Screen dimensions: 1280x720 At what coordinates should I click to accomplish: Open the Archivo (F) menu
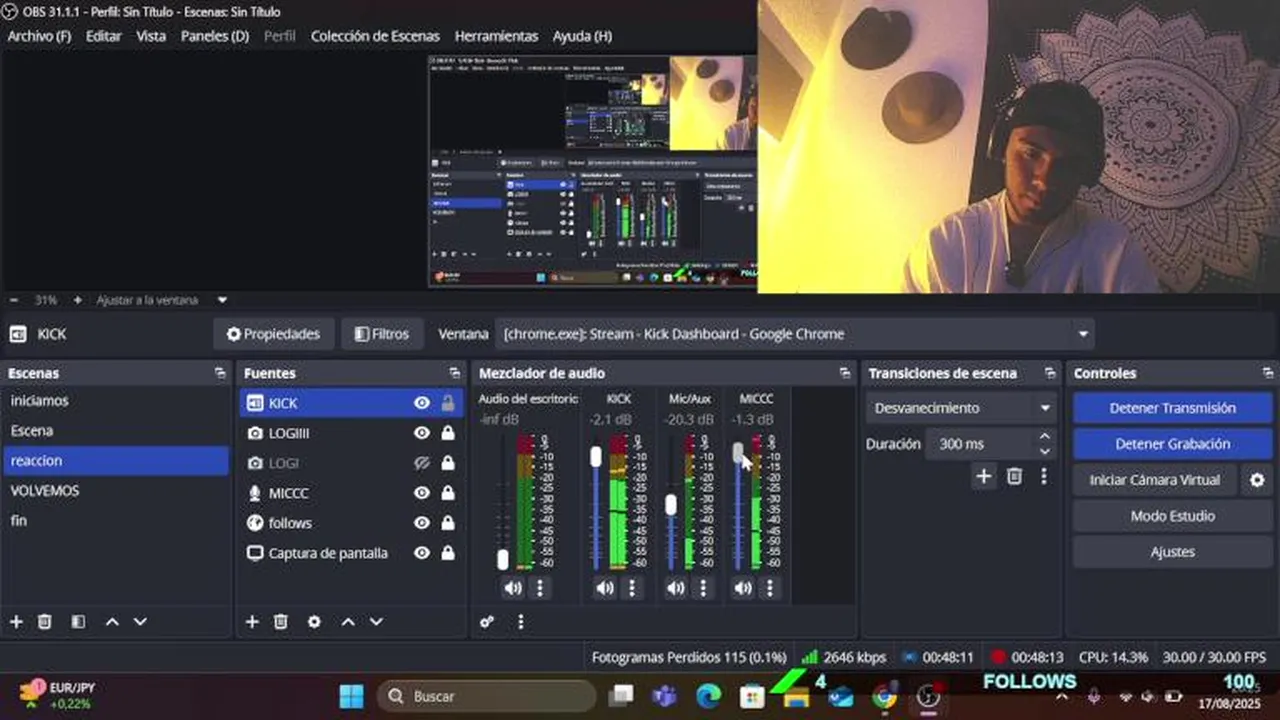point(40,36)
